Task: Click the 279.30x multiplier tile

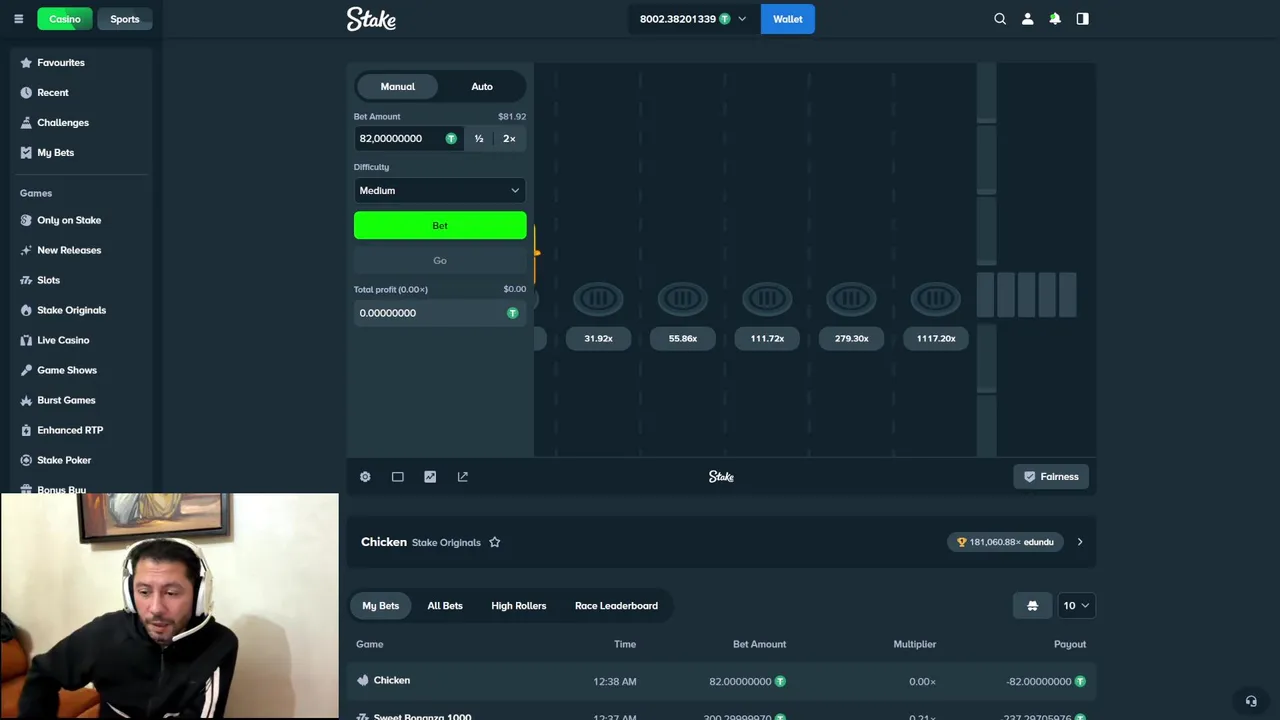Action: (x=851, y=338)
